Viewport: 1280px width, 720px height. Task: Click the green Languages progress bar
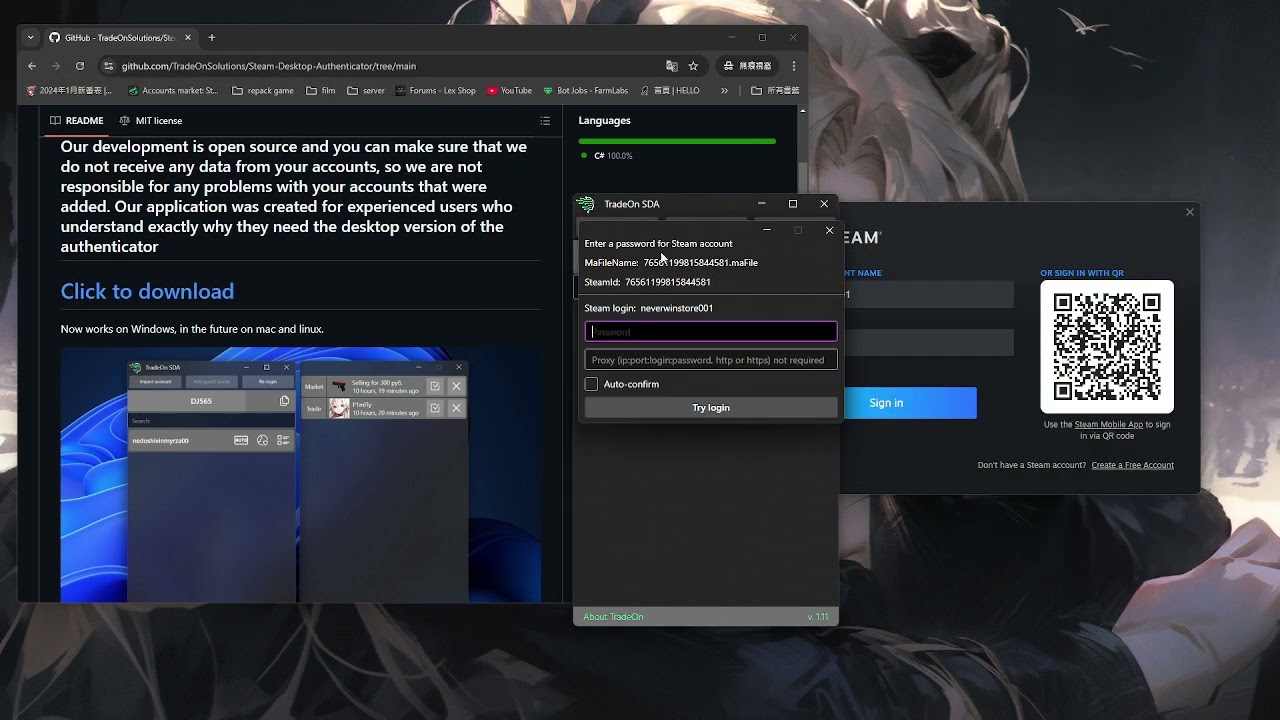point(677,141)
